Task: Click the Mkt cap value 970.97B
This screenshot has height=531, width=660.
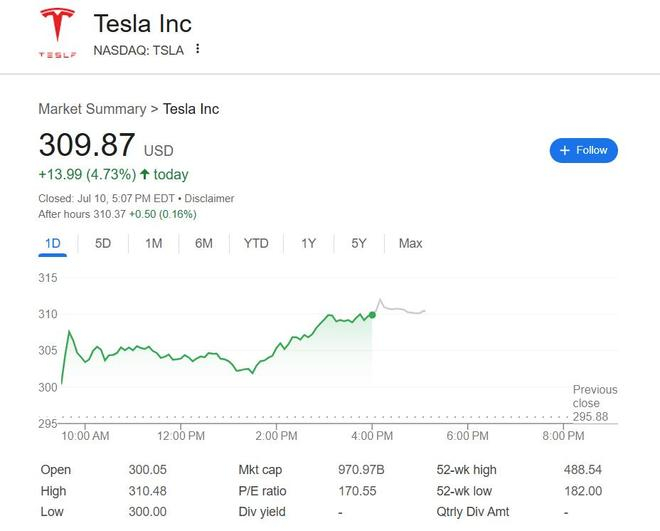Action: (361, 469)
